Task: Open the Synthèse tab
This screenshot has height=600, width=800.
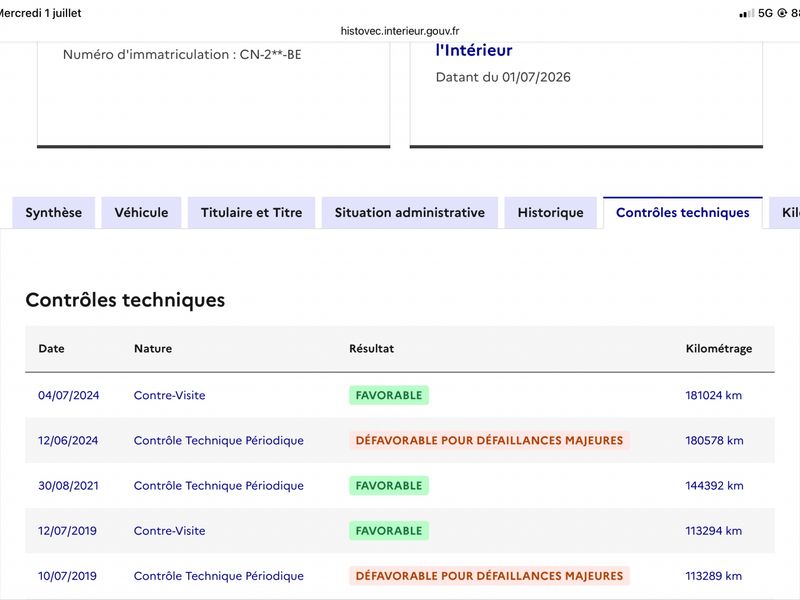Action: pyautogui.click(x=54, y=213)
